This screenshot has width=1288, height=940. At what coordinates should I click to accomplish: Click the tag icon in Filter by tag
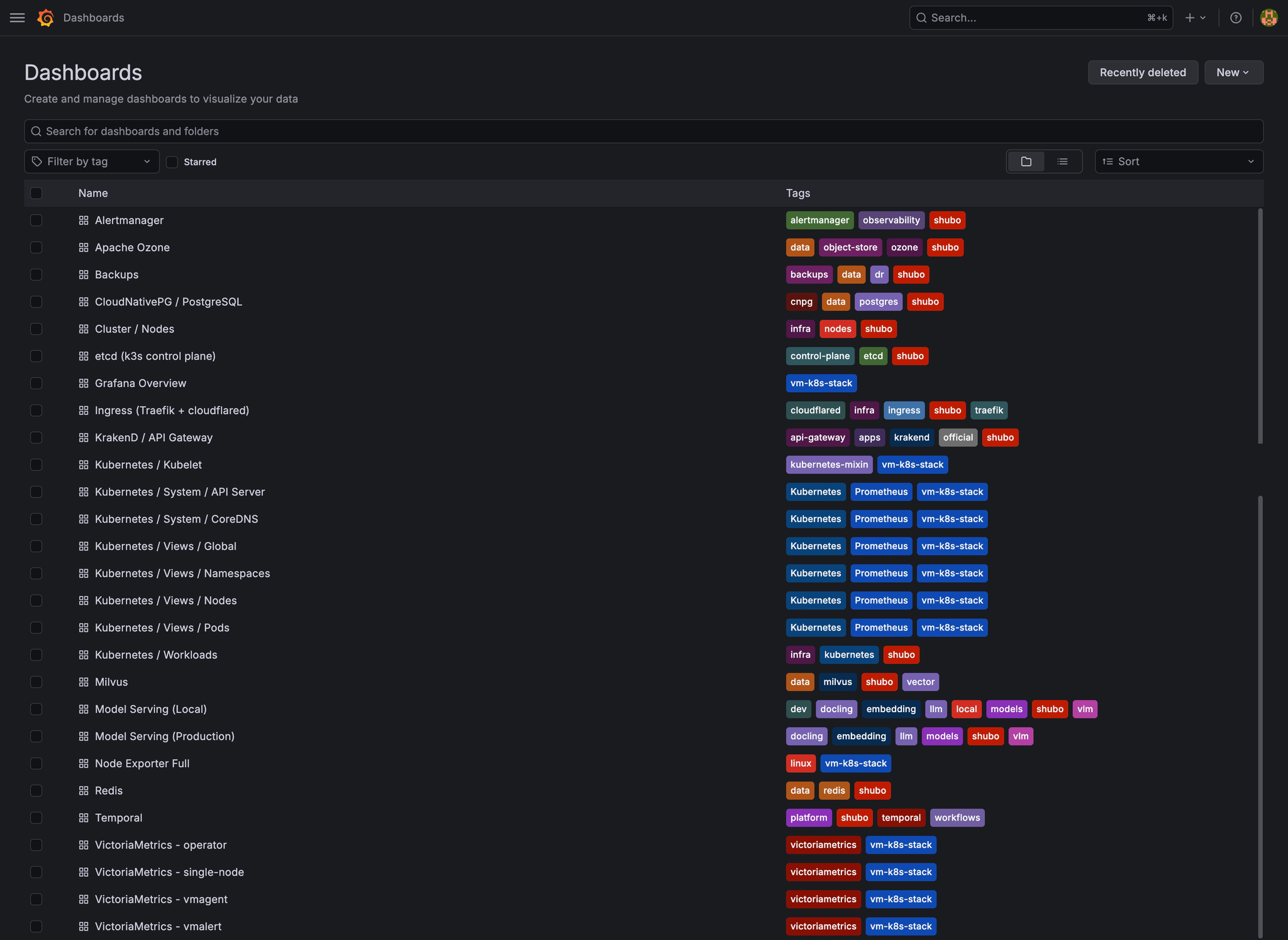[x=37, y=162]
